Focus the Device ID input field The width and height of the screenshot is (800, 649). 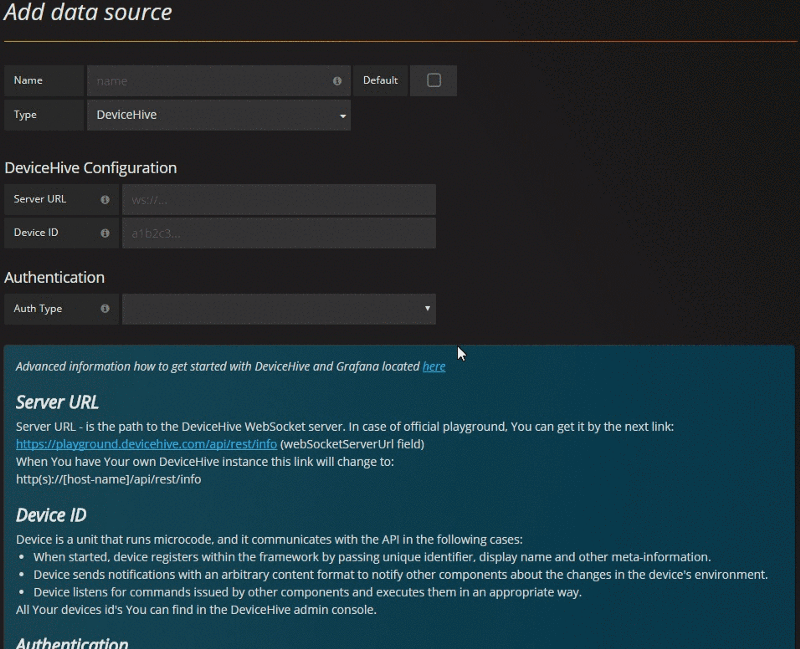point(279,233)
